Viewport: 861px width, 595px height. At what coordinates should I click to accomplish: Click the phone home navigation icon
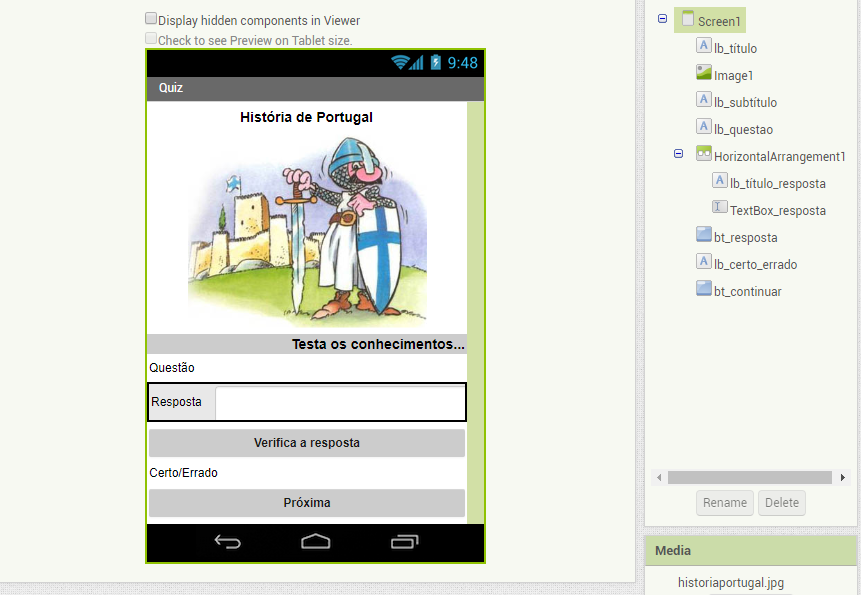316,542
